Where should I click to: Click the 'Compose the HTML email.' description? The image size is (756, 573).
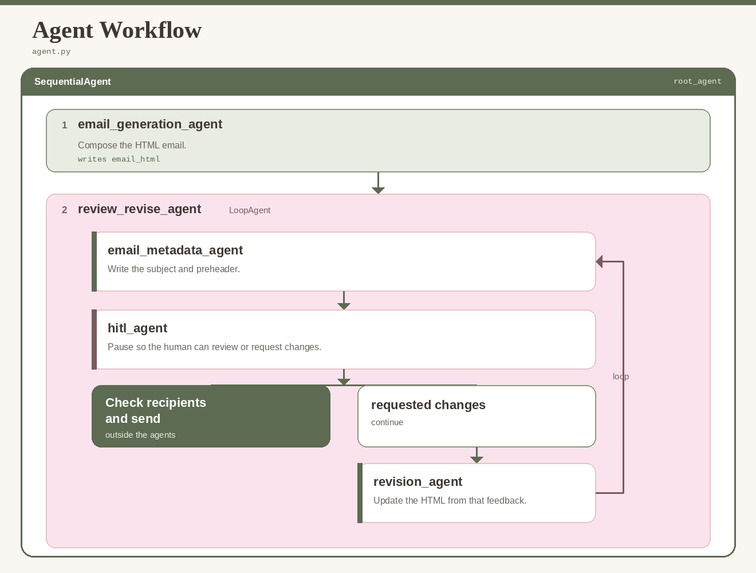(x=132, y=145)
